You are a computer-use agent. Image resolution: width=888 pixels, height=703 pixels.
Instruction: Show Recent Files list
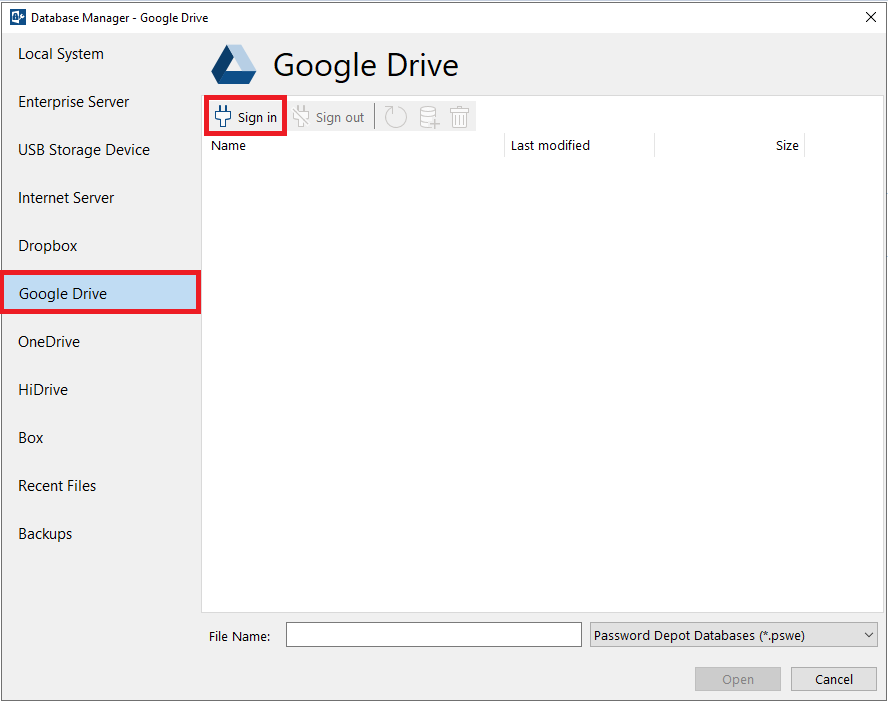(101, 486)
